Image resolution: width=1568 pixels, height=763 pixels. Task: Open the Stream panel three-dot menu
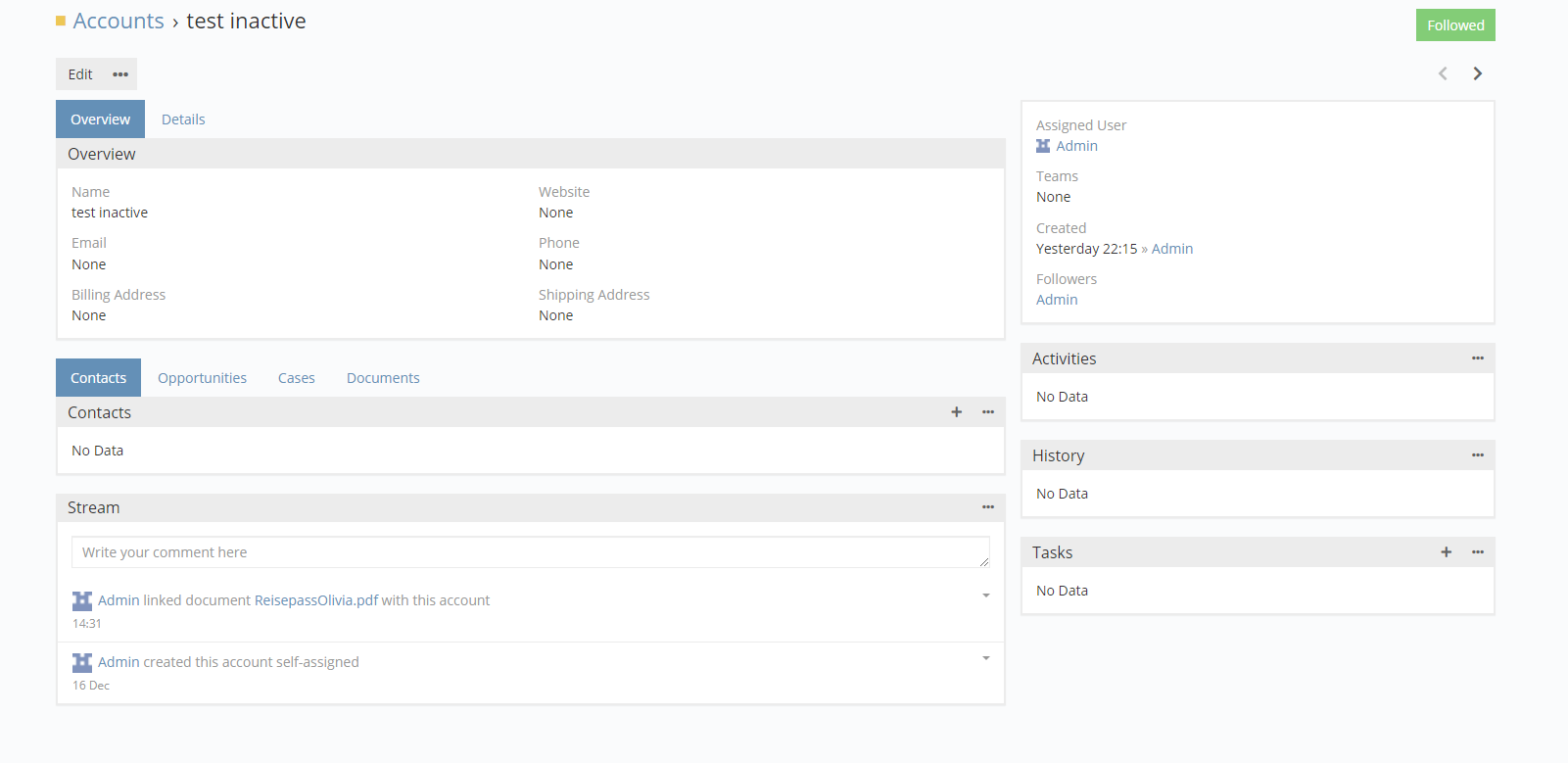coord(988,507)
